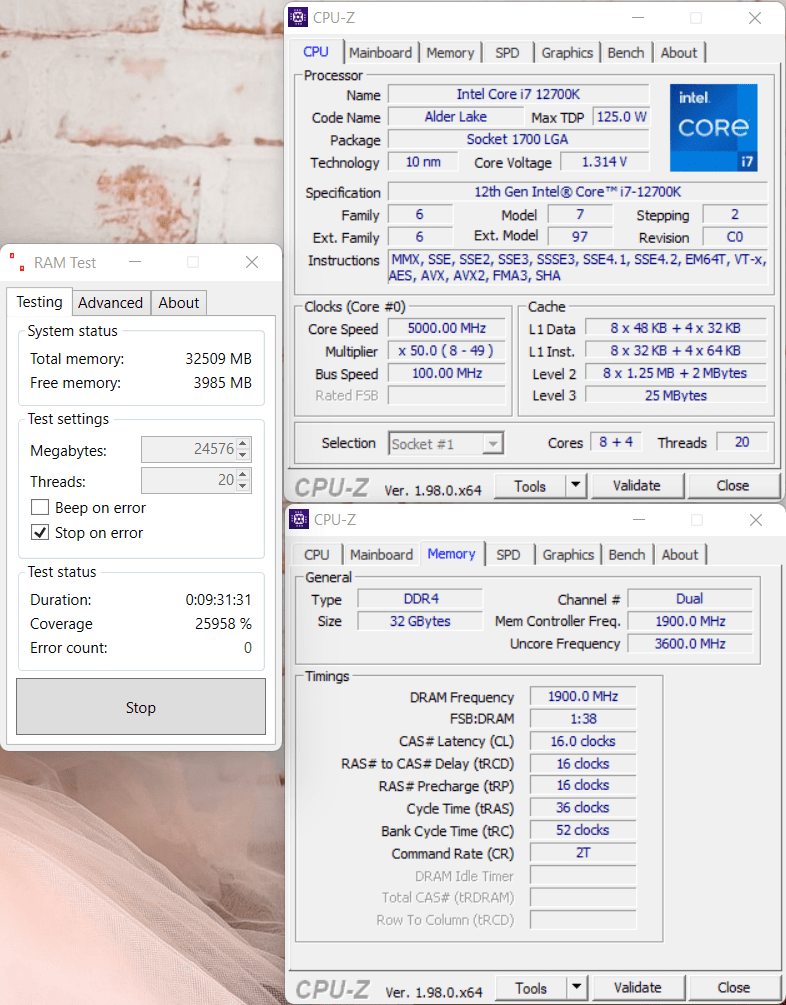Open Bench tab in upper CPU-Z window
This screenshot has height=1005, width=786.
pos(626,53)
